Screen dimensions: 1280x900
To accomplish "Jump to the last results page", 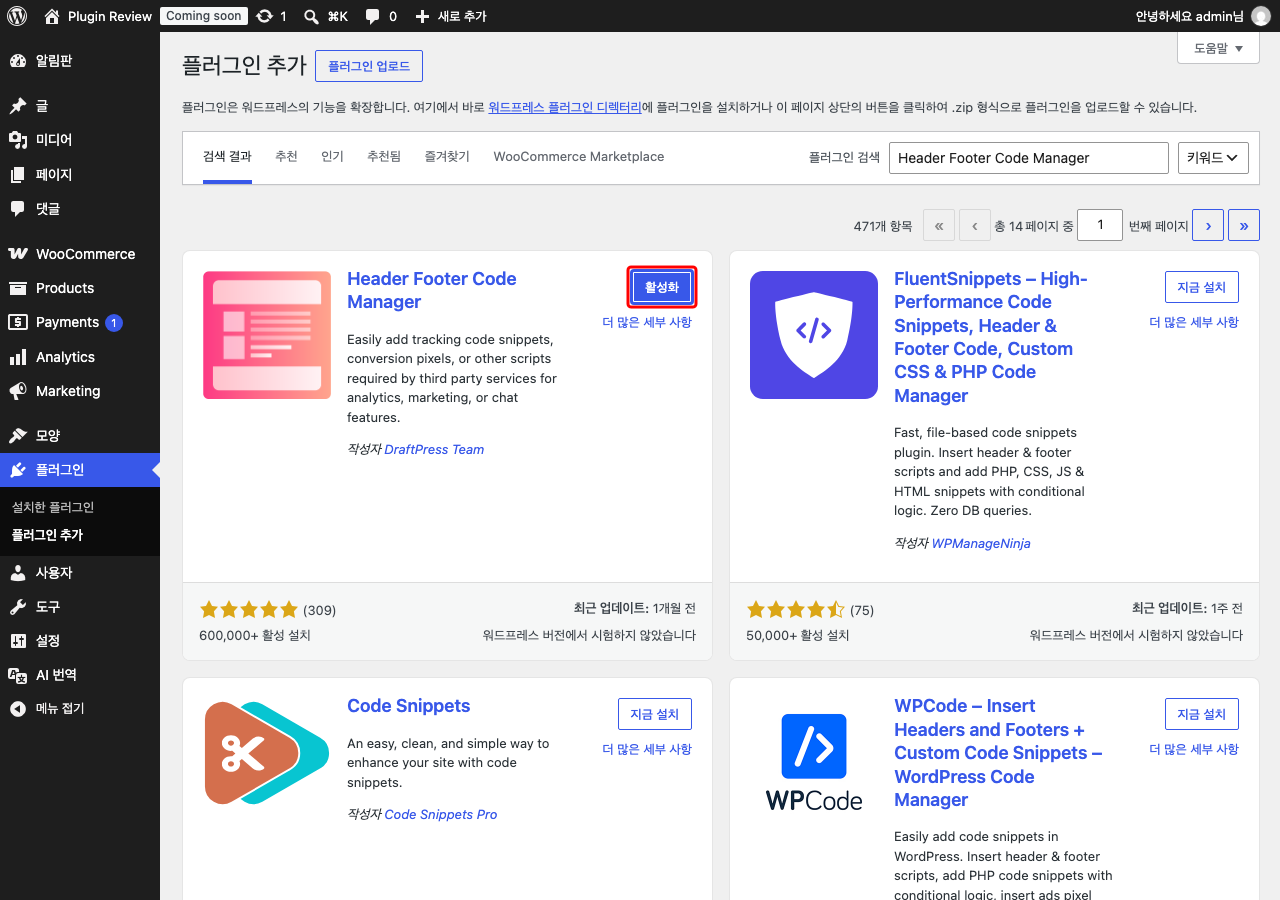I will [1244, 226].
